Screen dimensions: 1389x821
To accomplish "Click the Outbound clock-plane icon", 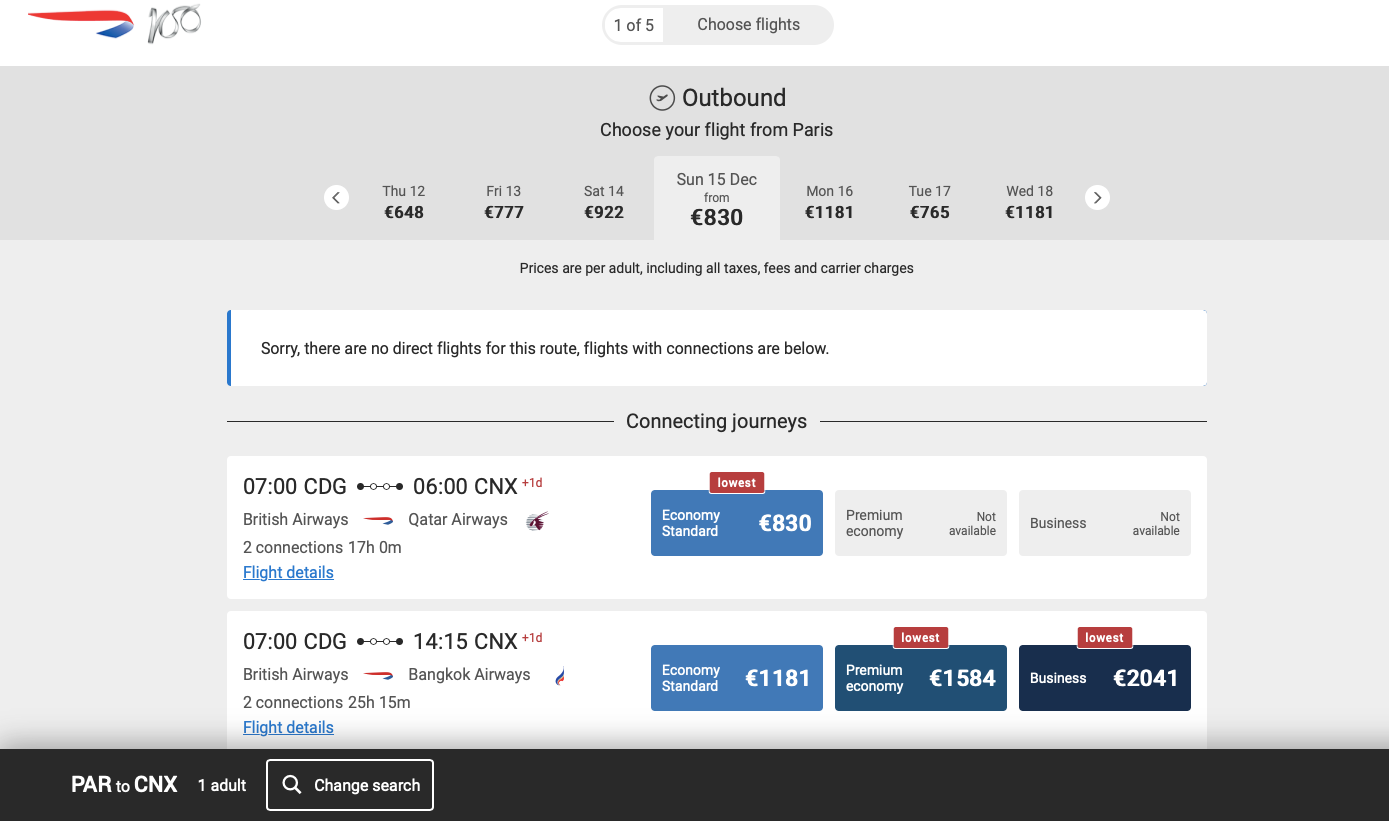I will coord(662,98).
